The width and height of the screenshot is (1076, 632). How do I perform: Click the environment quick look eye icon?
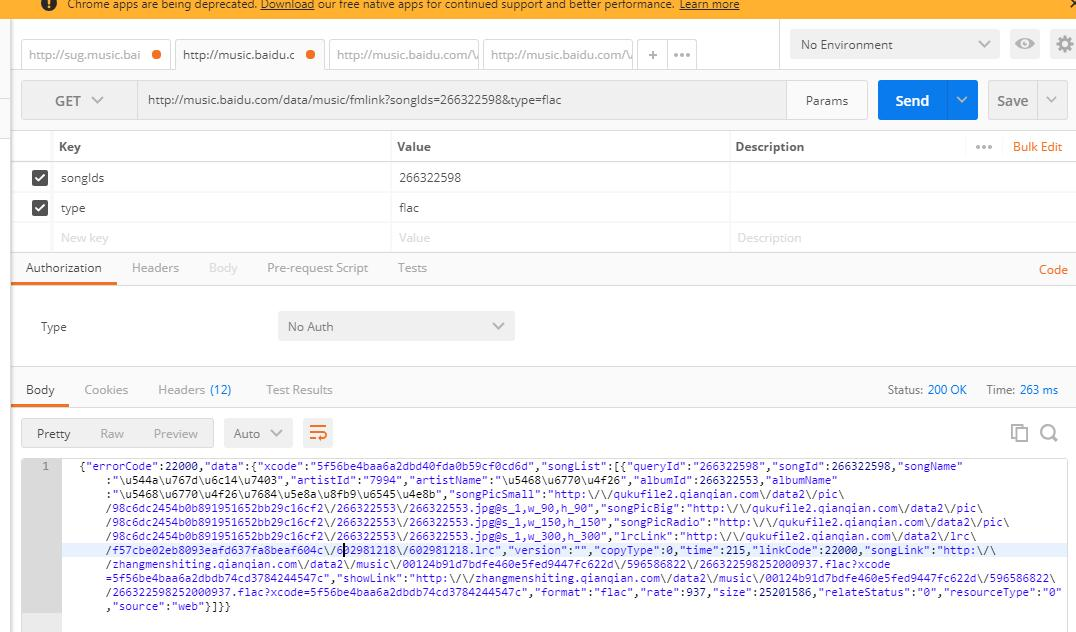[1025, 44]
